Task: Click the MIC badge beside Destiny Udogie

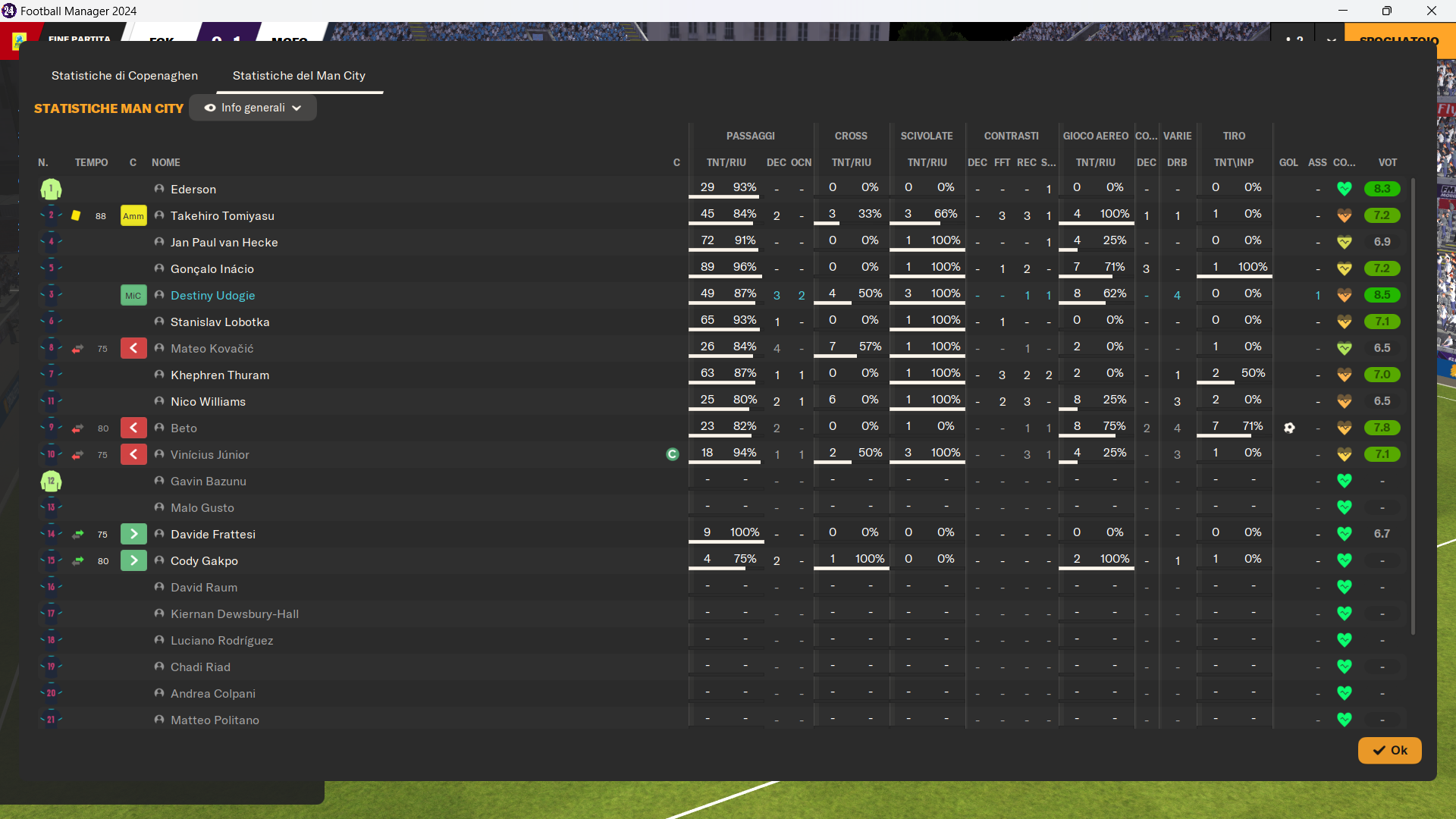Action: [x=133, y=296]
